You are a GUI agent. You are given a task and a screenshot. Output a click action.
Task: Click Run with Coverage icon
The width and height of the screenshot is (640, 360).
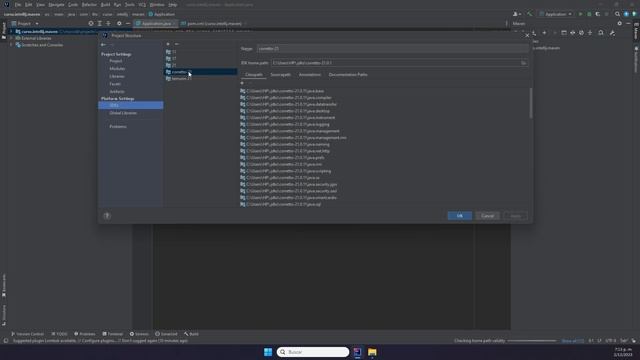(x=598, y=14)
